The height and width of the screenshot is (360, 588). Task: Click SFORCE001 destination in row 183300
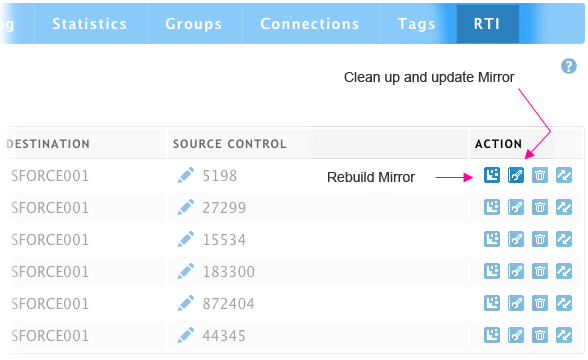[50, 272]
